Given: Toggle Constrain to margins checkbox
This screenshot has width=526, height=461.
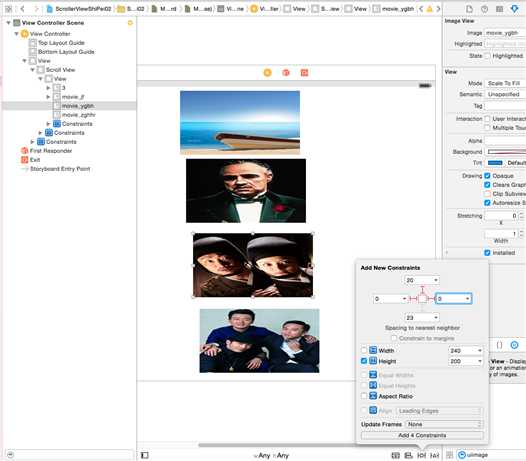Looking at the screenshot, I should click(394, 338).
